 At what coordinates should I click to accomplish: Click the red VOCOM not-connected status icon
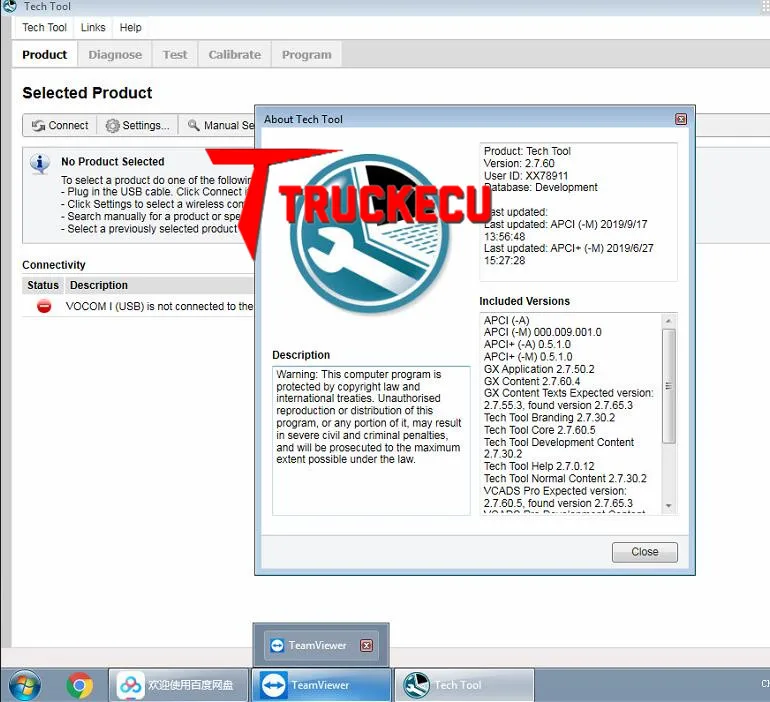click(44, 306)
